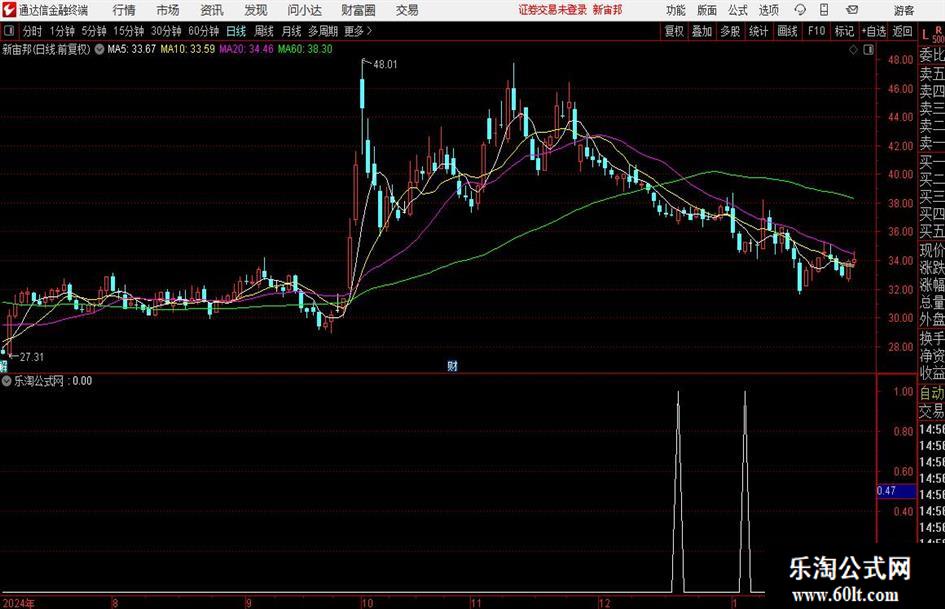Switch to 15分钟 period
The height and width of the screenshot is (609, 945).
pyautogui.click(x=128, y=31)
